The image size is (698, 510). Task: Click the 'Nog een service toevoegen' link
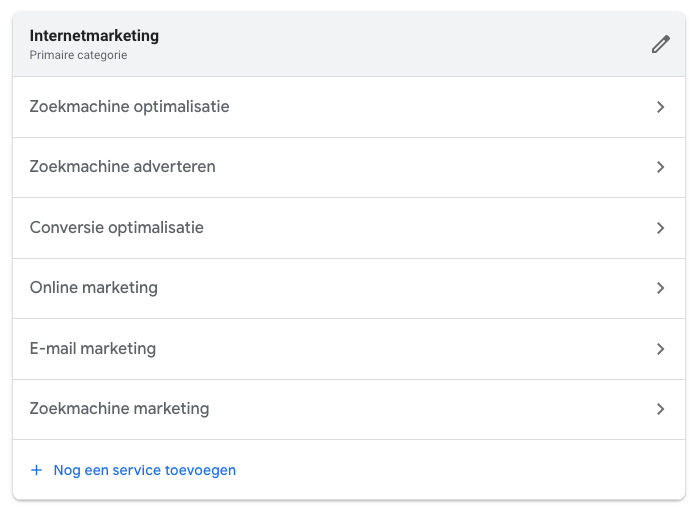pos(145,470)
